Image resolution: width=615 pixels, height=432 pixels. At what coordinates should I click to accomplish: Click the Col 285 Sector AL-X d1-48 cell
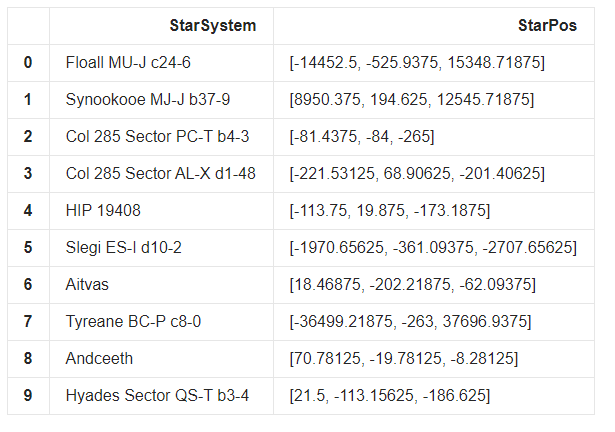[160, 174]
